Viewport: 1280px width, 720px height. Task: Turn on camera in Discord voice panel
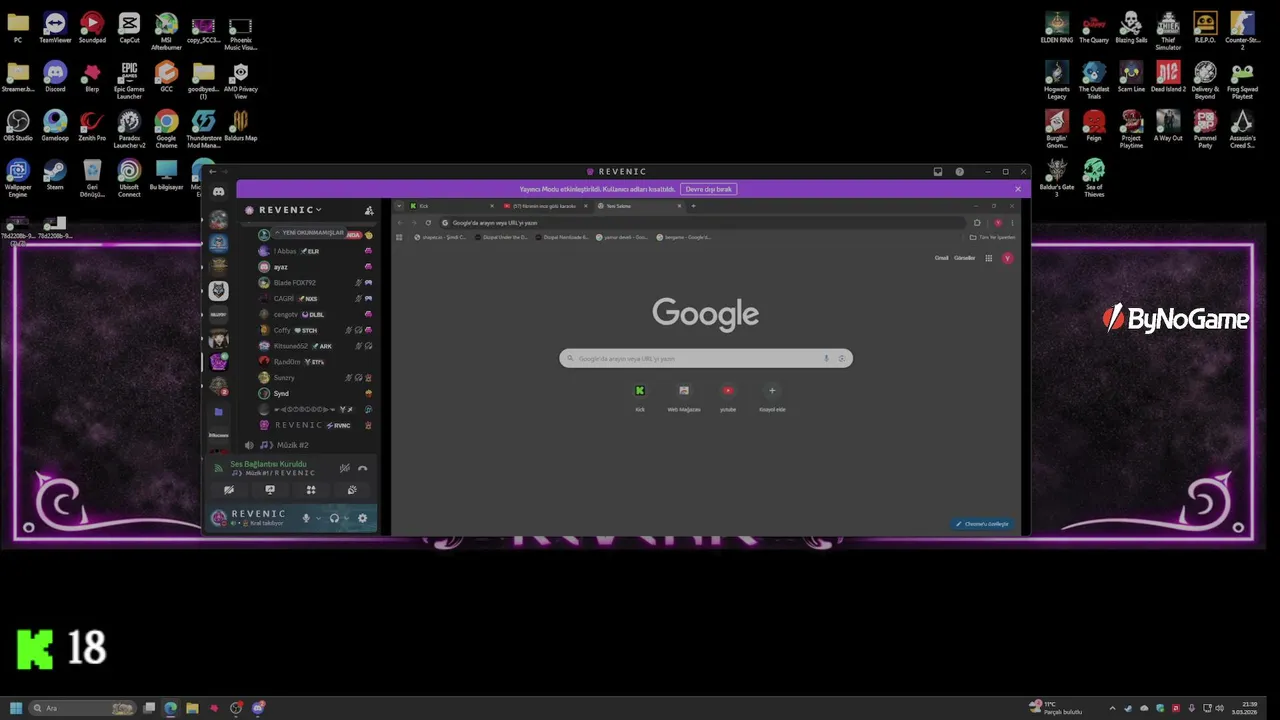229,490
